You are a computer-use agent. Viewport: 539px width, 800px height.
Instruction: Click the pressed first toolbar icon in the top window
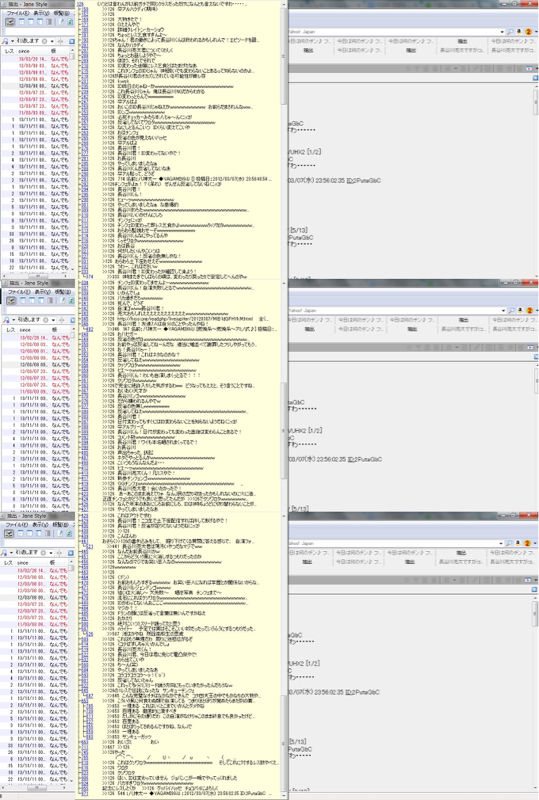click(10, 22)
